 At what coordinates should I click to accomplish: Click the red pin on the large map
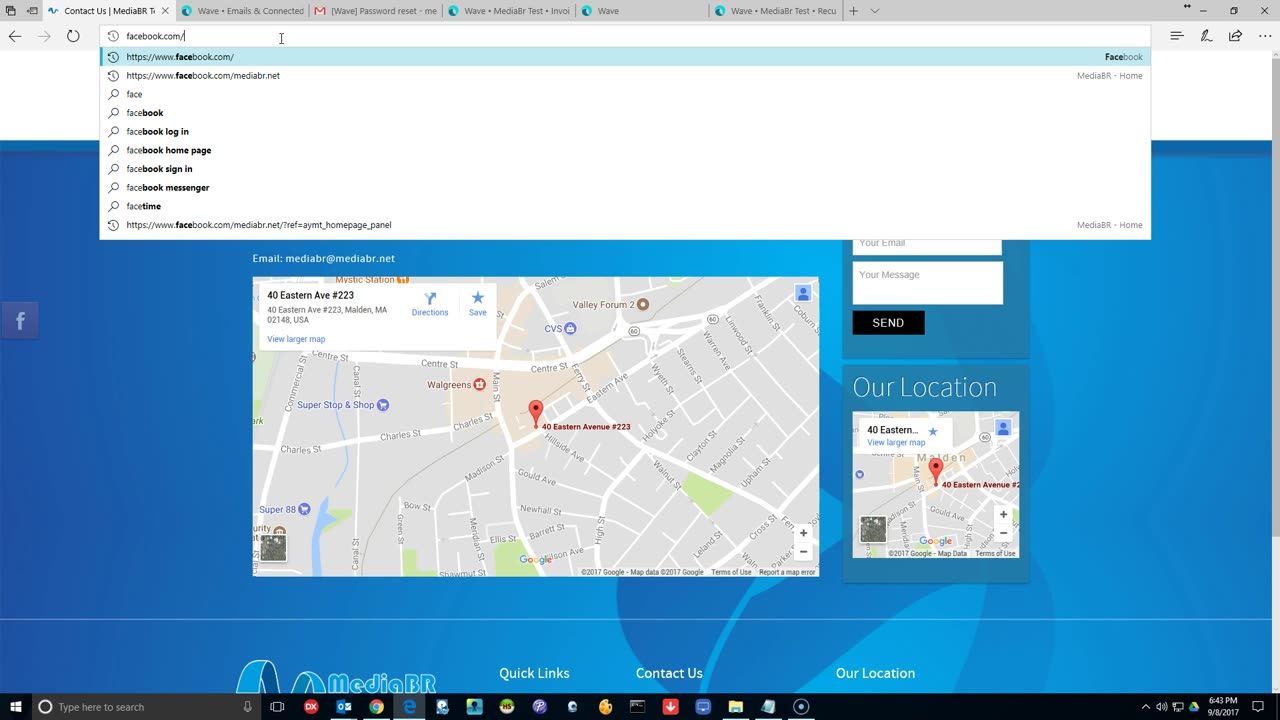(536, 413)
